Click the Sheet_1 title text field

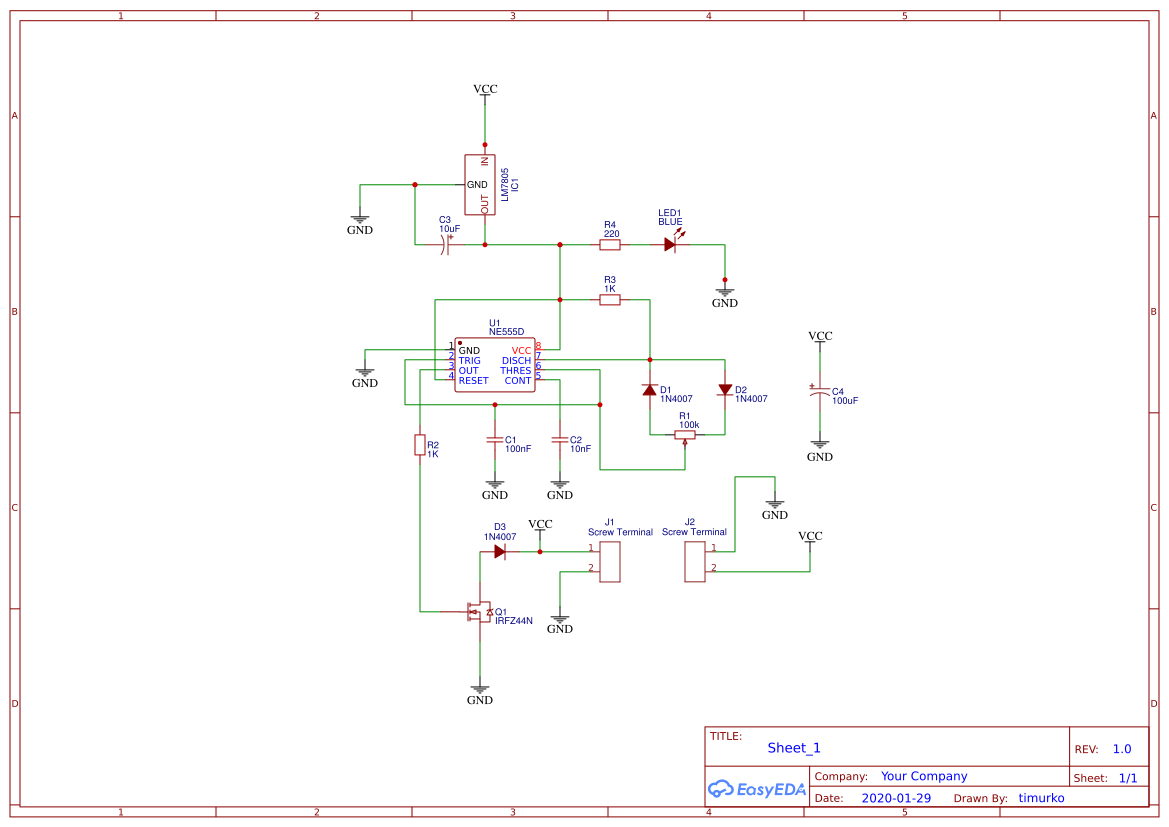pyautogui.click(x=793, y=748)
